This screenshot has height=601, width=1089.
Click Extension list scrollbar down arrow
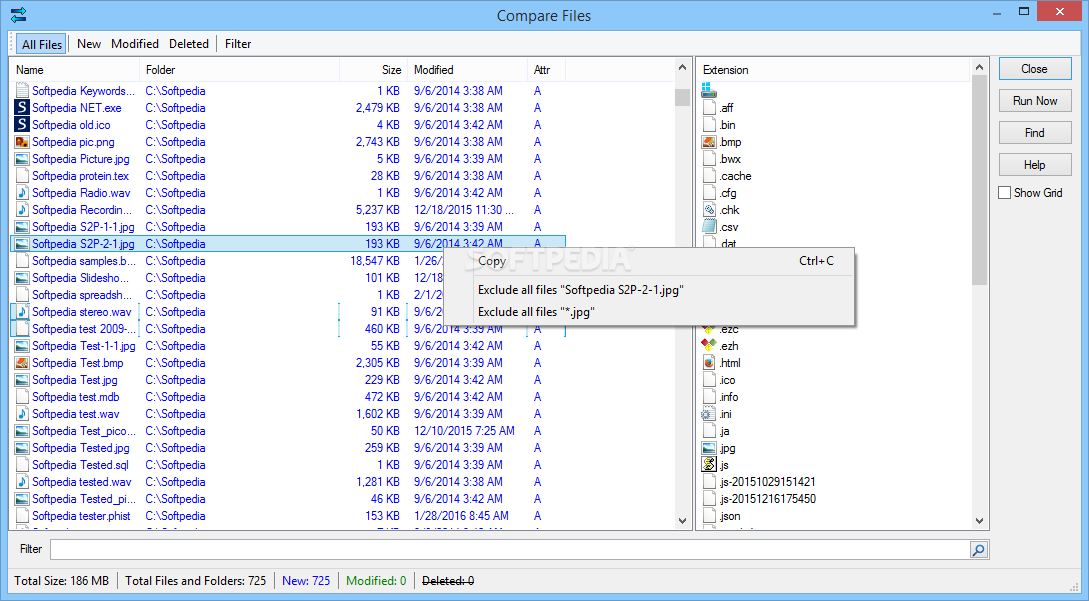[x=979, y=520]
